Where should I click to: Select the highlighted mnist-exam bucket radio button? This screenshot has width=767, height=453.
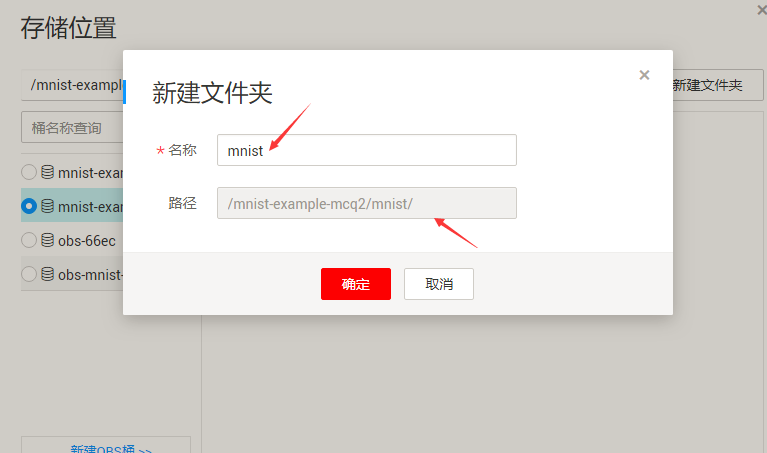[29, 206]
